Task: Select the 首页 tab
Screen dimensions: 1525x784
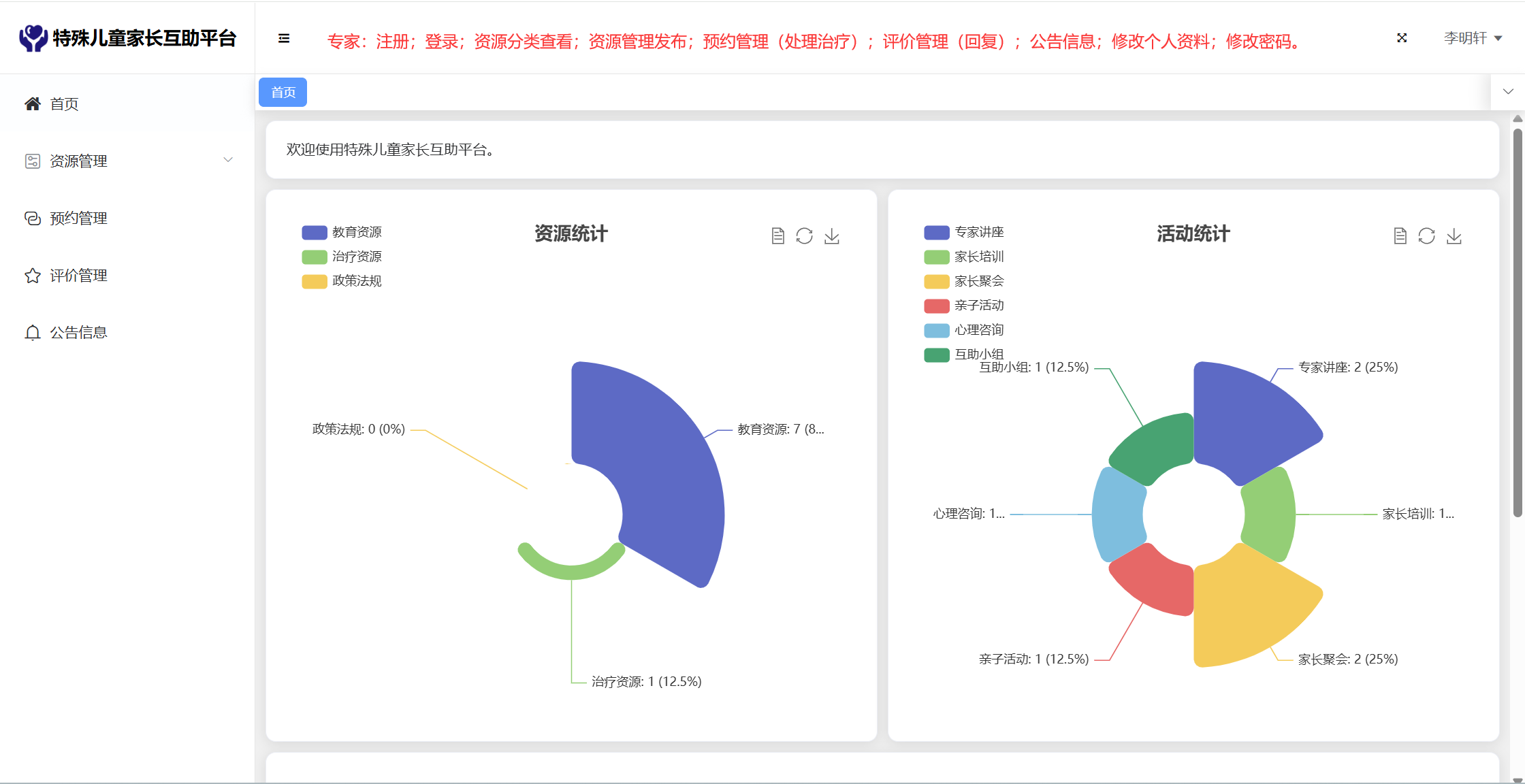Action: point(283,93)
